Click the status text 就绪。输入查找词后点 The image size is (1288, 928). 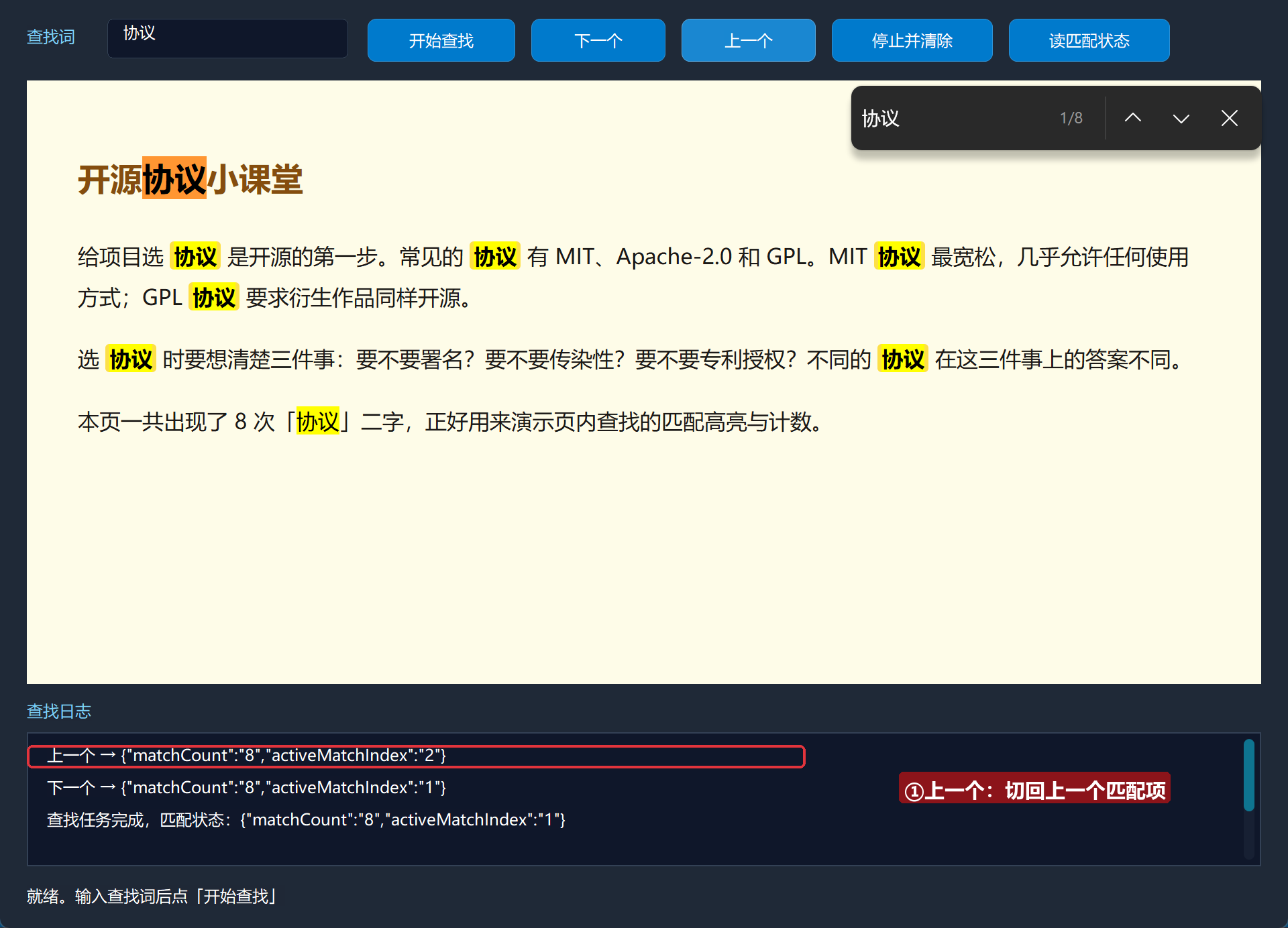pyautogui.click(x=152, y=896)
